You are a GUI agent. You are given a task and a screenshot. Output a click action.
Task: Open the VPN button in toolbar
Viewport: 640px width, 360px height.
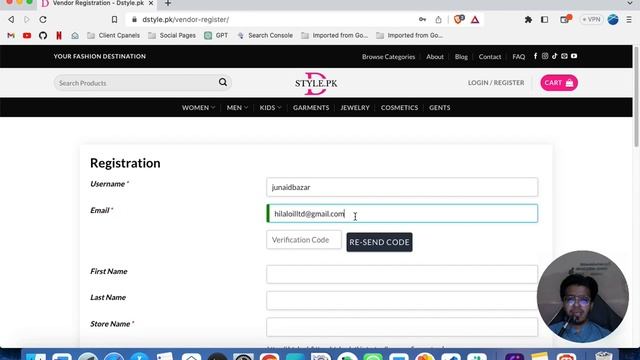(x=591, y=20)
